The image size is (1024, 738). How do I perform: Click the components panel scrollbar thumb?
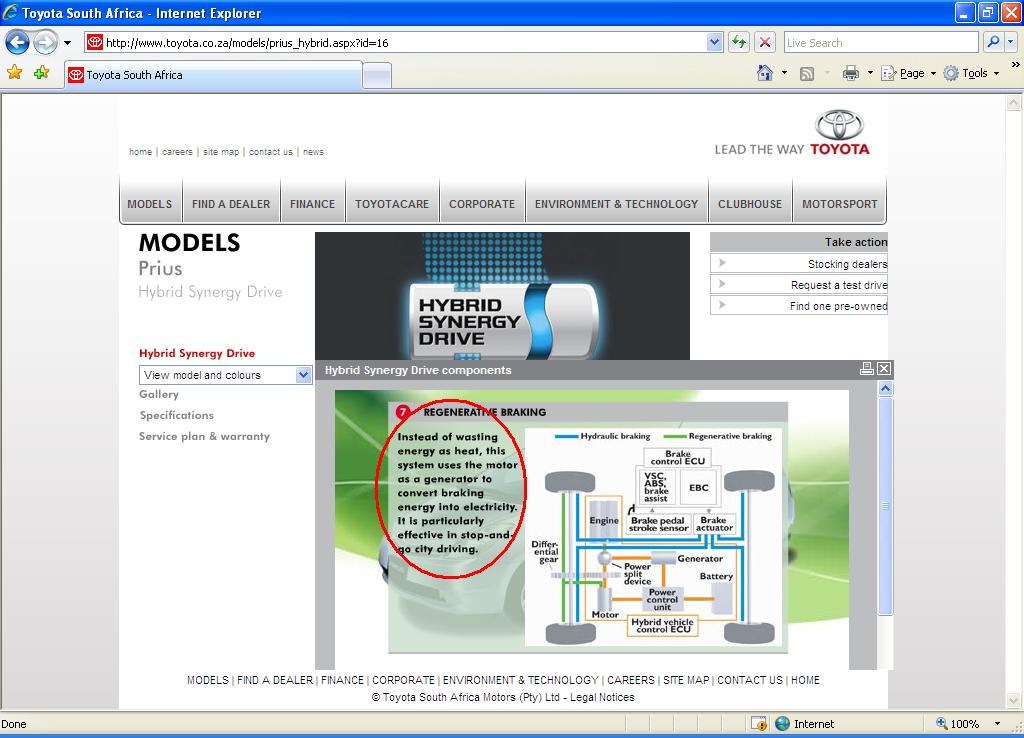[886, 506]
